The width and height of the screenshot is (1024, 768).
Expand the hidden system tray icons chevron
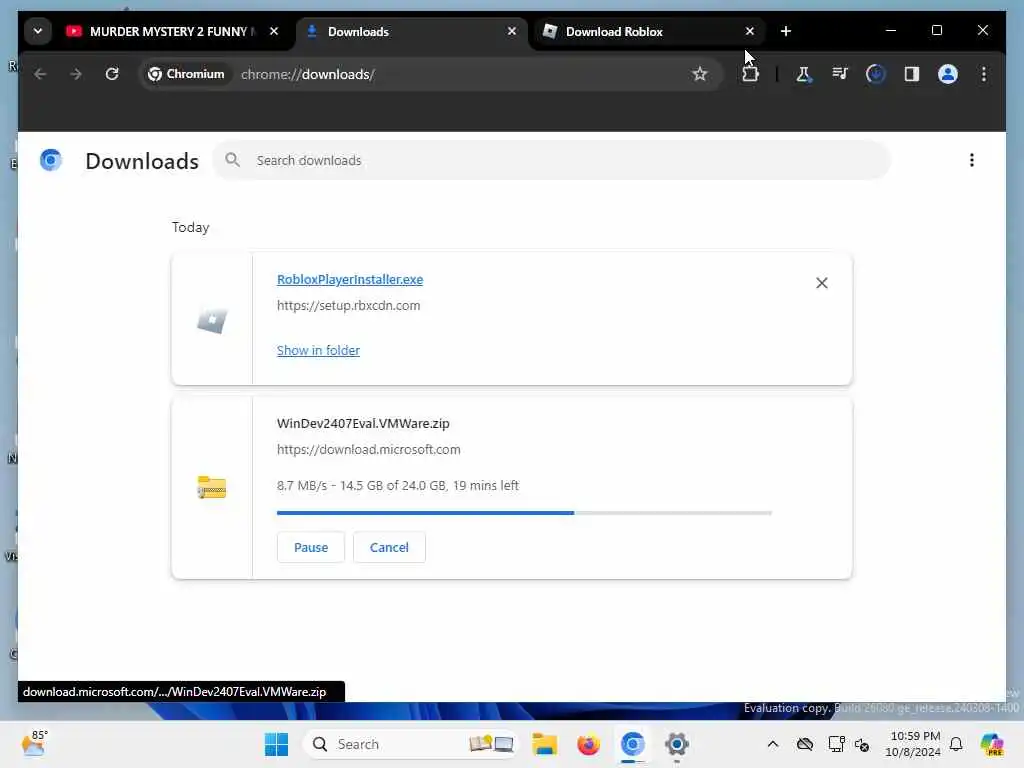point(773,744)
